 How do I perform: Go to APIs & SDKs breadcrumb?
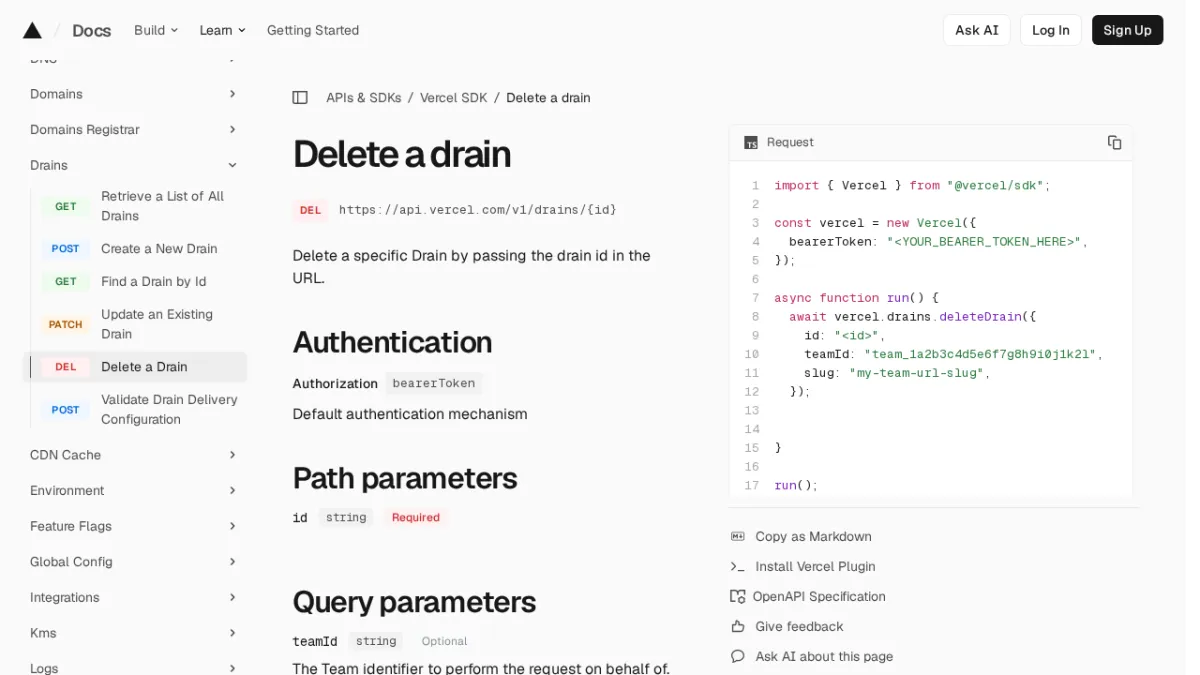tap(363, 98)
